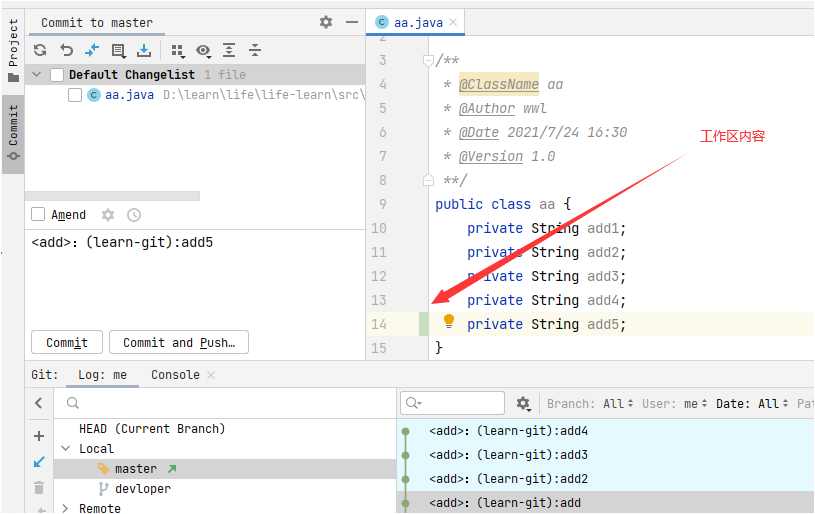Switch to the Console tab
815x514 pixels.
pos(175,375)
